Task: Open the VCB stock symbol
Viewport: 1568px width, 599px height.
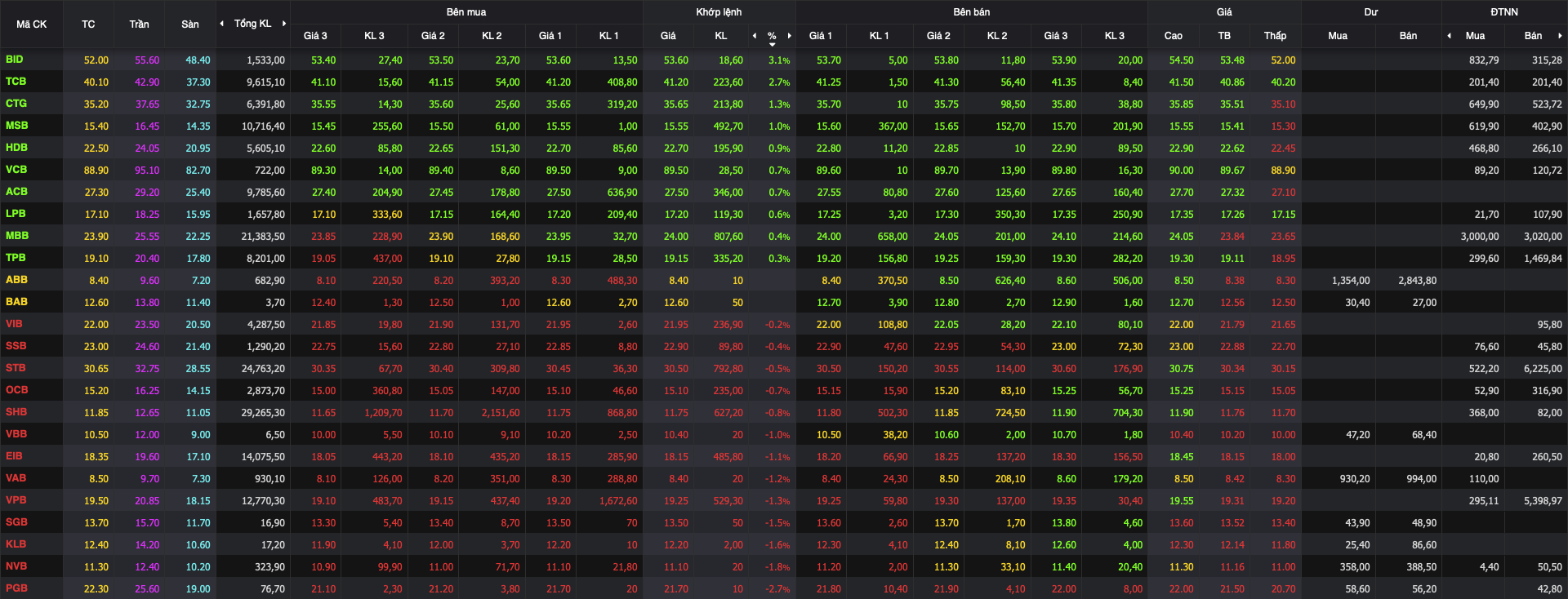Action: [x=16, y=170]
